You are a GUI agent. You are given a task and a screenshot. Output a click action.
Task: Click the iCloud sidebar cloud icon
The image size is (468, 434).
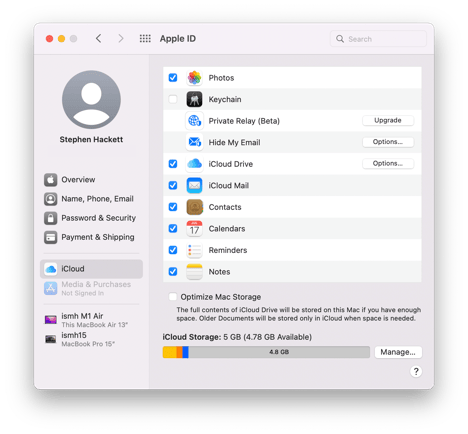click(x=51, y=269)
